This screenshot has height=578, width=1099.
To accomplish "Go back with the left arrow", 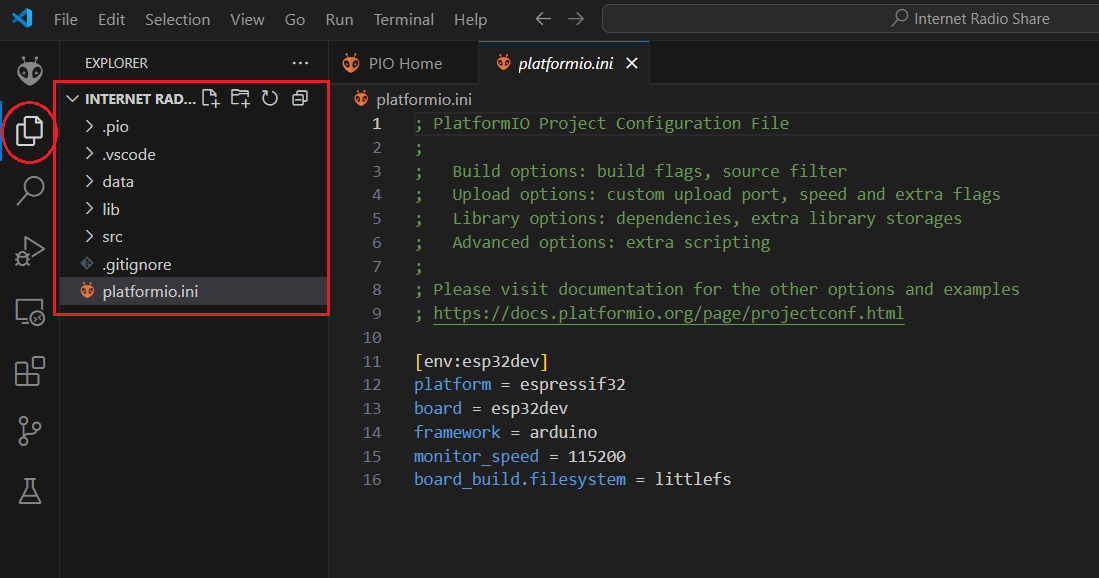I will (543, 19).
